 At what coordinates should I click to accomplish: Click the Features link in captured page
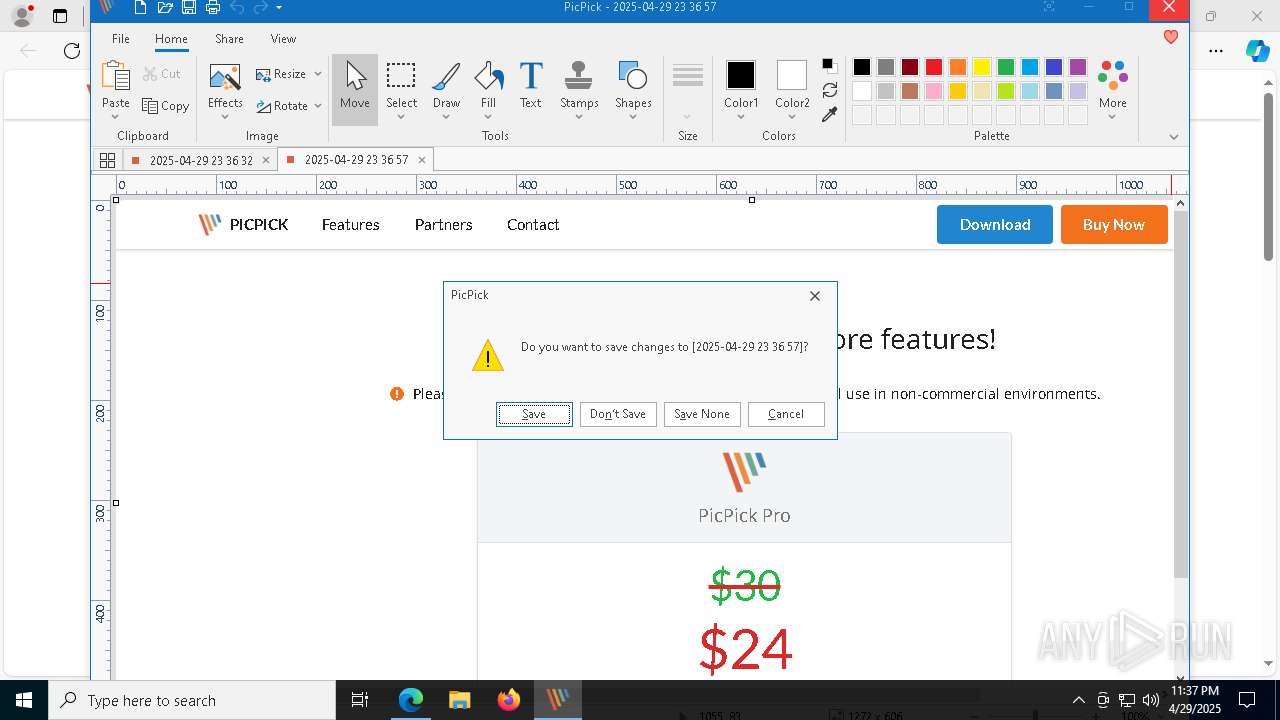pyautogui.click(x=351, y=225)
